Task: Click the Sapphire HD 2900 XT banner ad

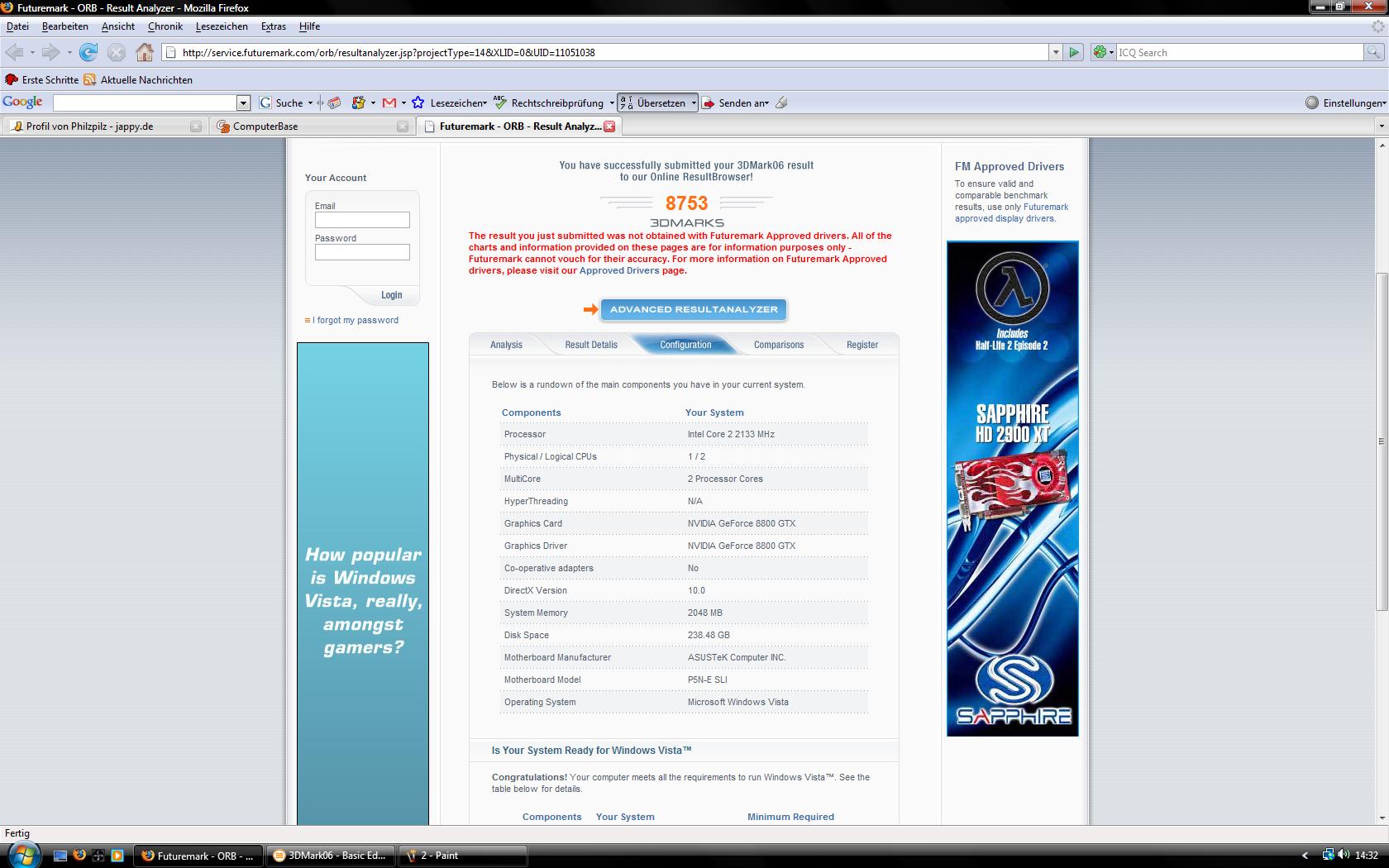Action: click(1013, 489)
